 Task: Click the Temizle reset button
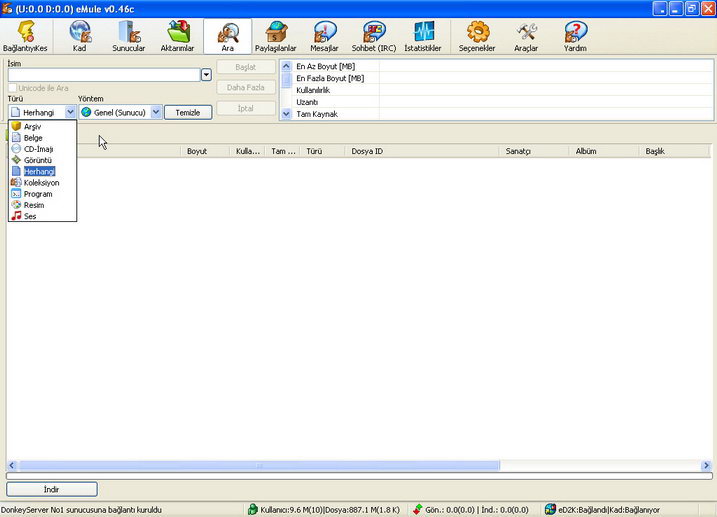[x=188, y=112]
